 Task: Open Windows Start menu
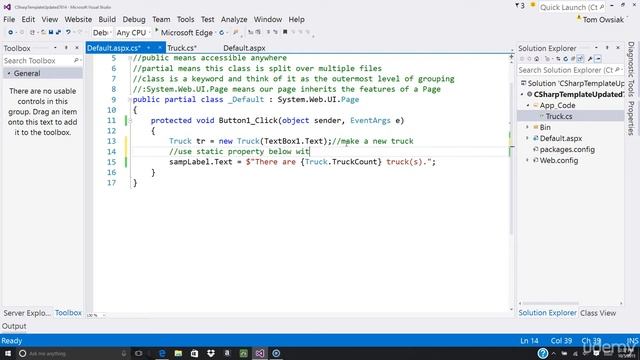(8, 353)
